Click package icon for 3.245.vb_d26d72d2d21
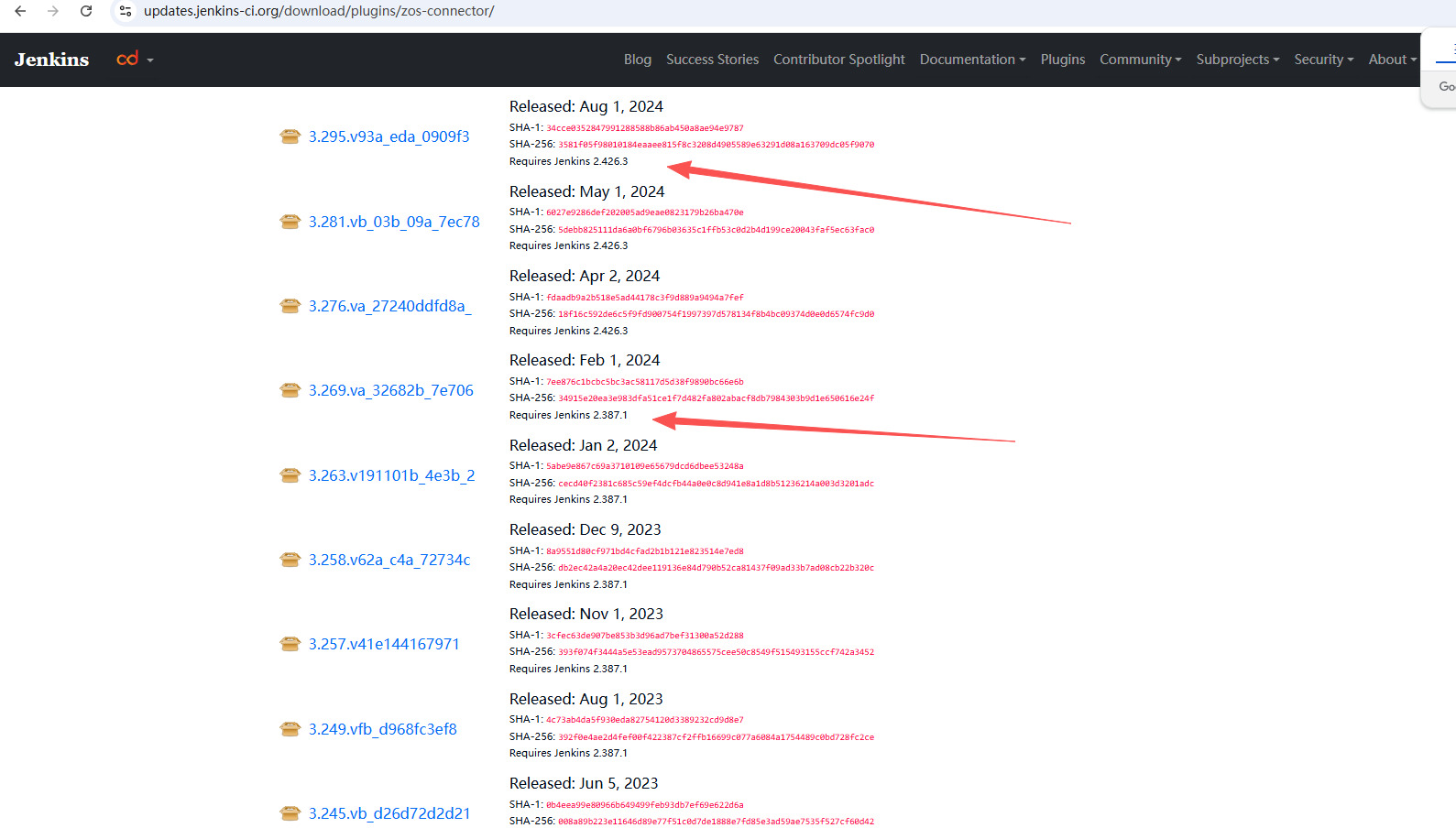The height and width of the screenshot is (828, 1456). point(290,813)
